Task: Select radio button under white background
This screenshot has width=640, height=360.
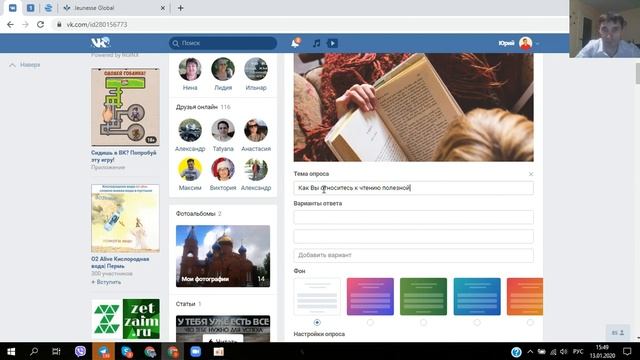Action: 317,322
